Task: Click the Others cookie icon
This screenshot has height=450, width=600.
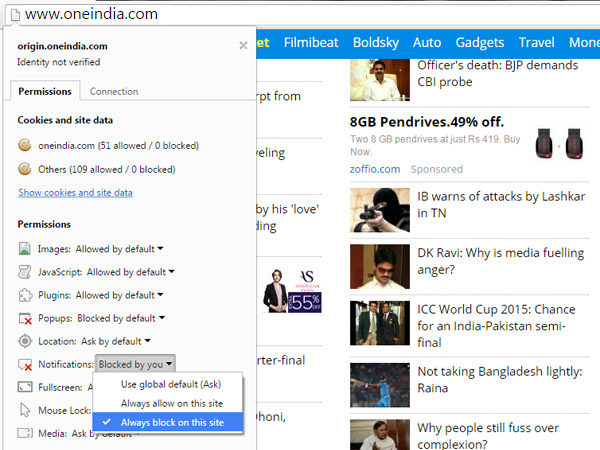Action: click(25, 169)
